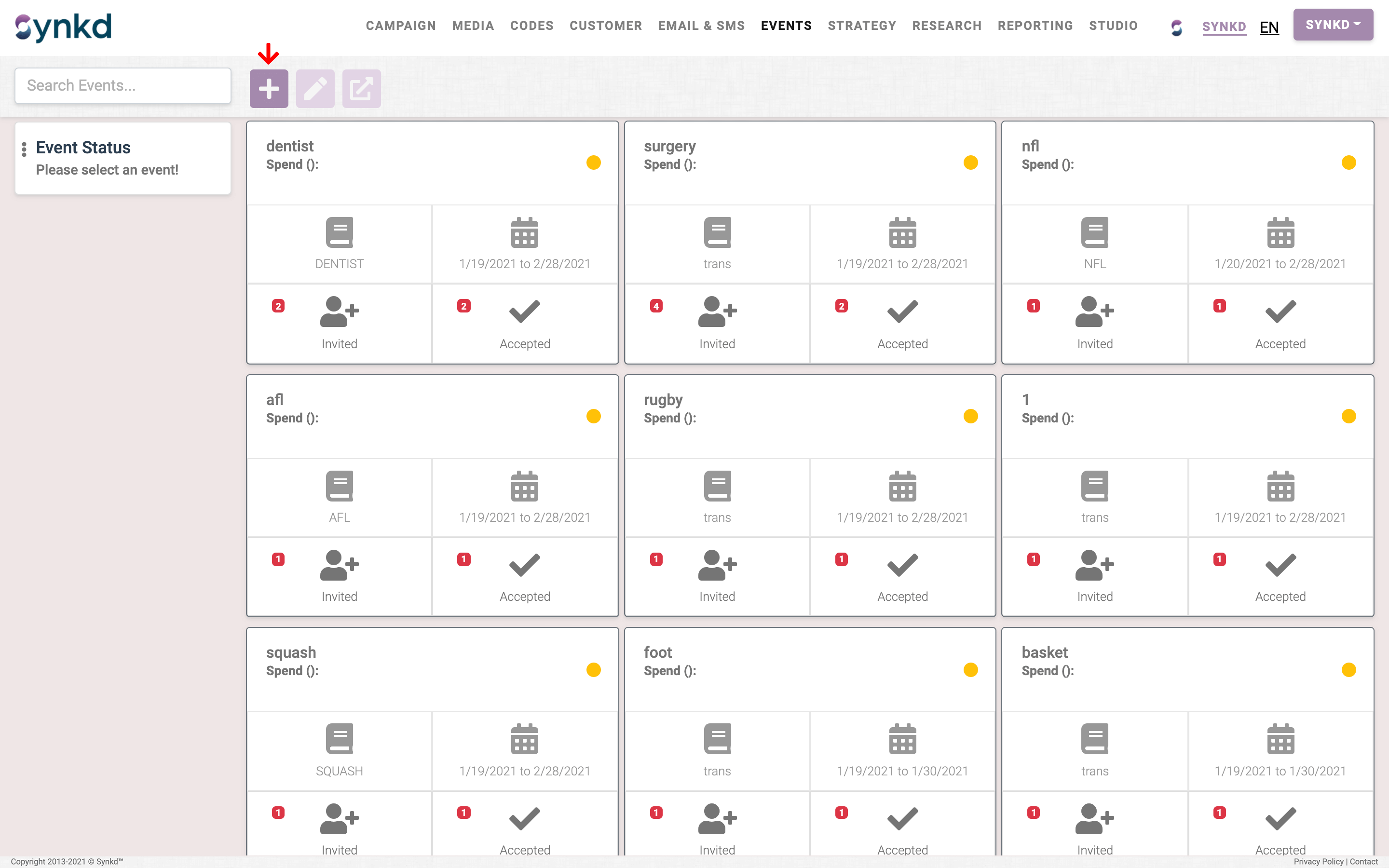Click the export events icon in the toolbar
This screenshot has height=868, width=1389.
tap(361, 88)
